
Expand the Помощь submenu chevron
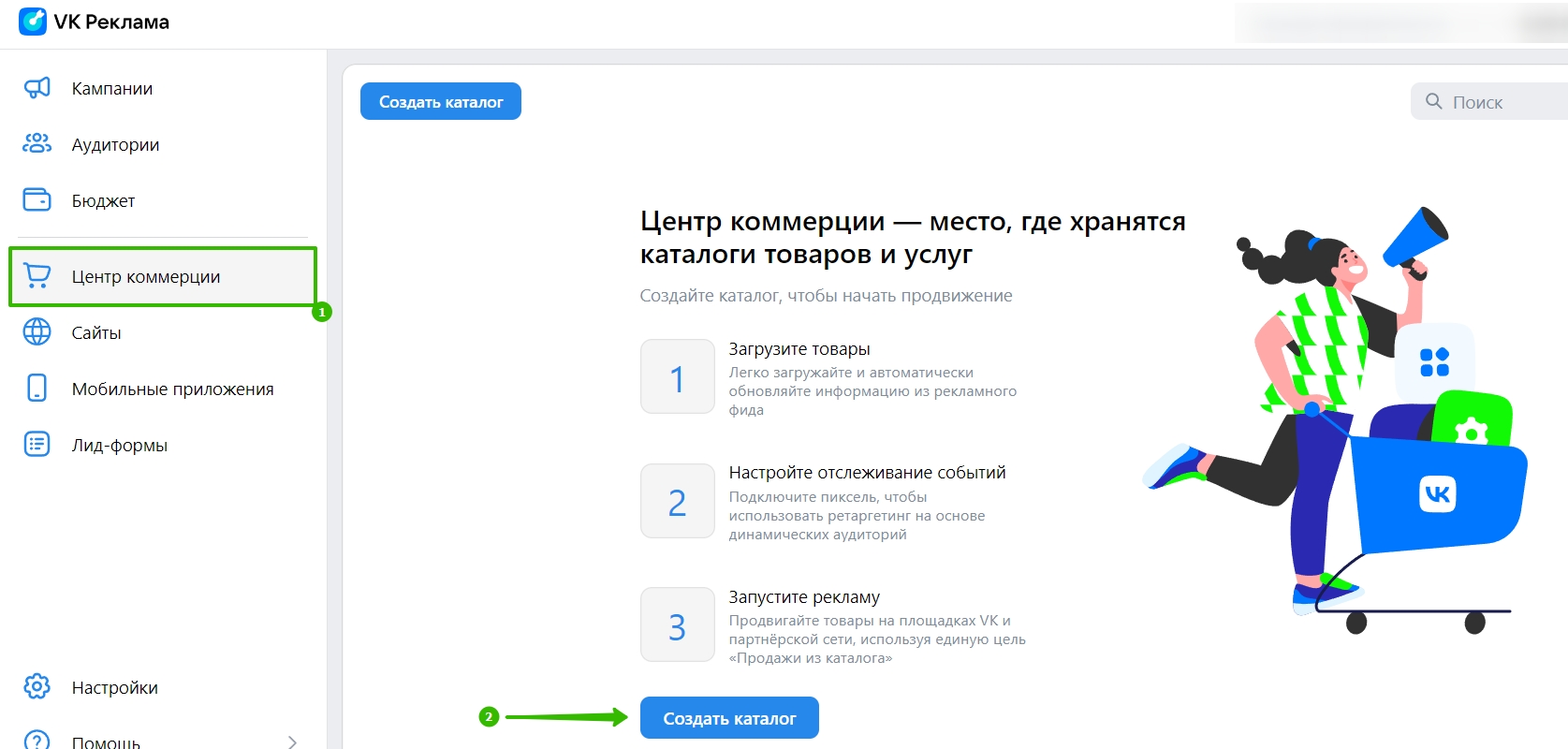[x=292, y=742]
